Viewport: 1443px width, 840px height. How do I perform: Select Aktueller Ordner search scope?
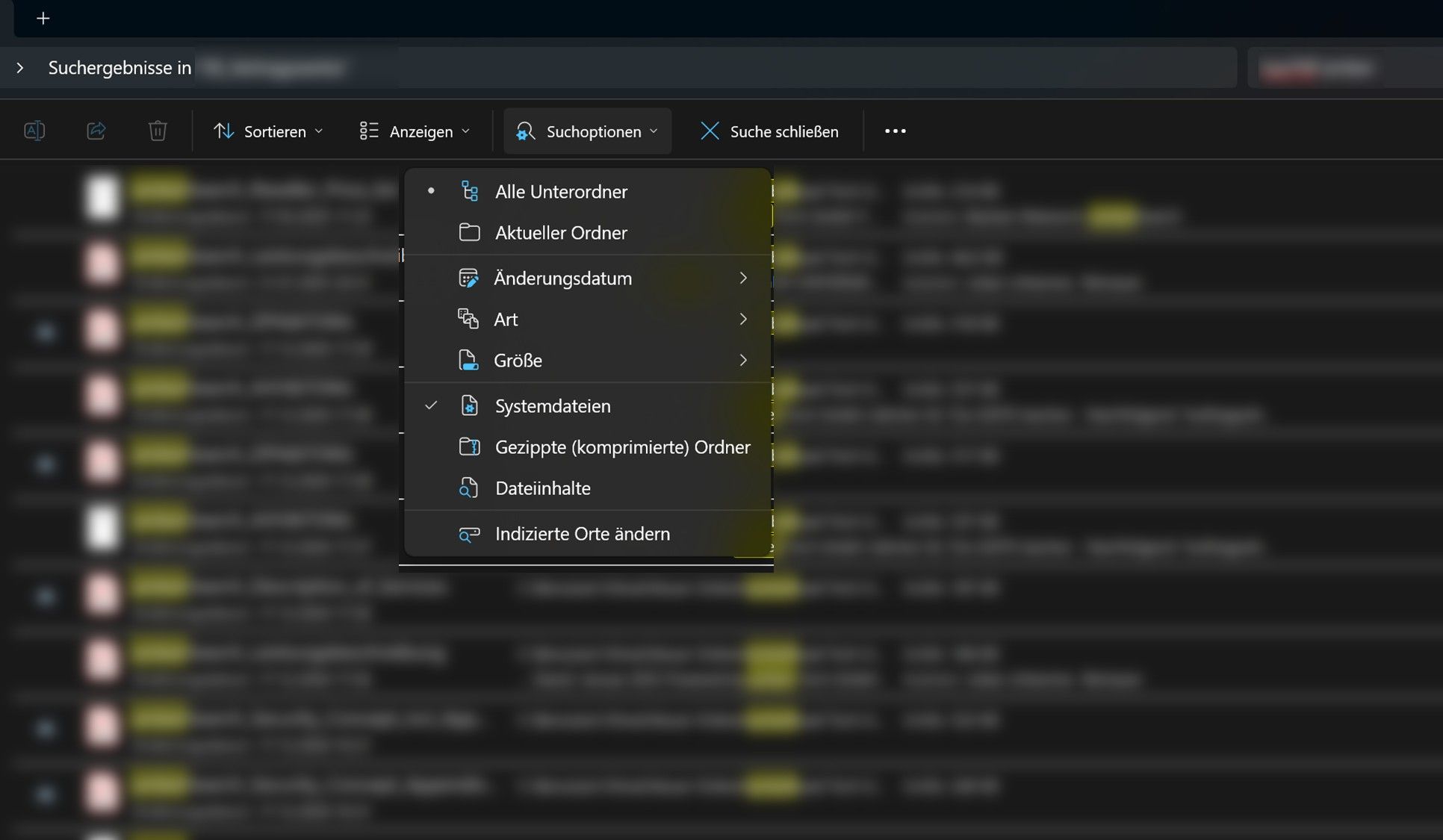[x=561, y=232]
